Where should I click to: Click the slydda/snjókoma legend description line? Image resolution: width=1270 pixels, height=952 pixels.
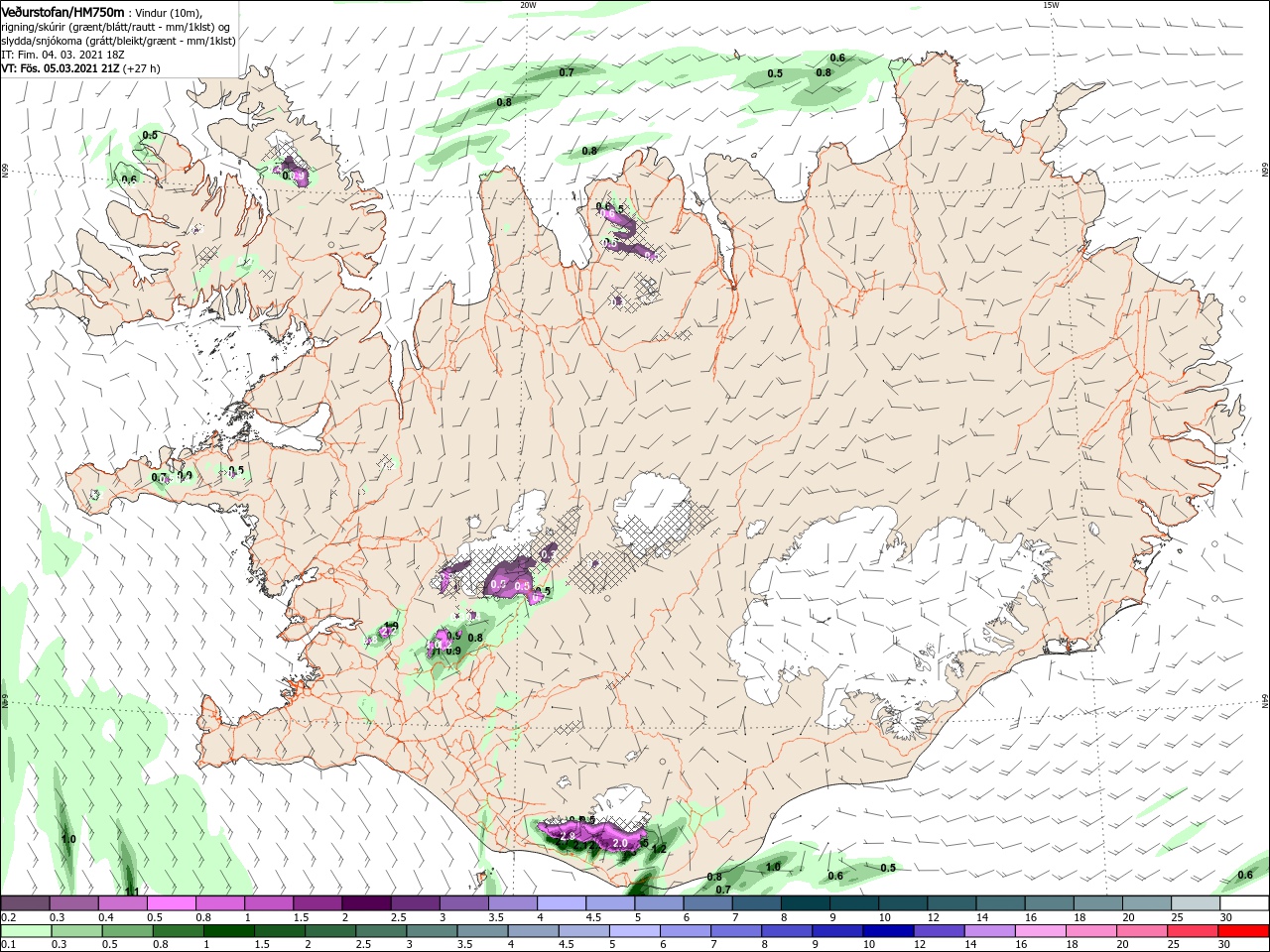(119, 42)
